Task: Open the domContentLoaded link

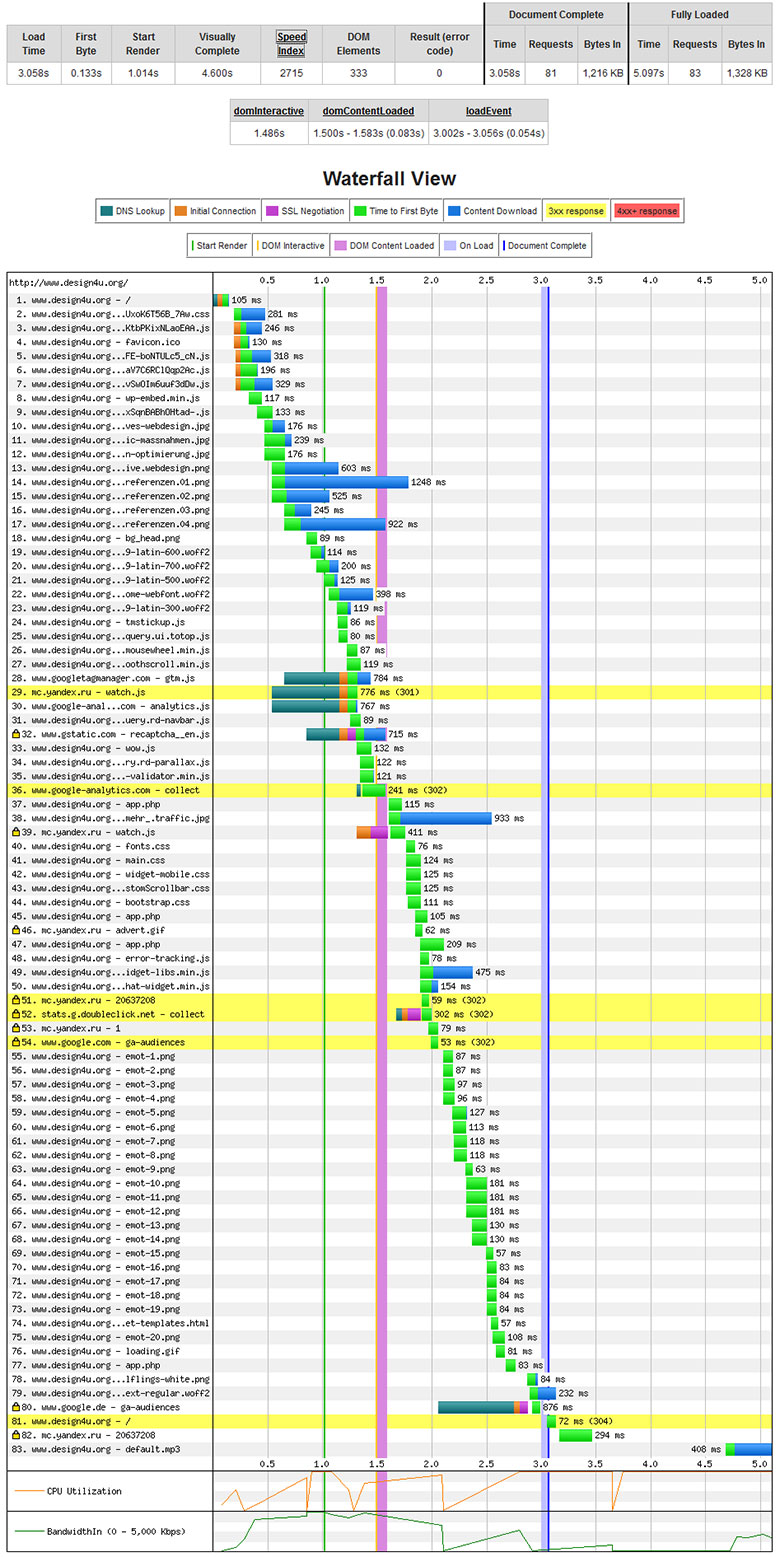Action: pos(368,111)
